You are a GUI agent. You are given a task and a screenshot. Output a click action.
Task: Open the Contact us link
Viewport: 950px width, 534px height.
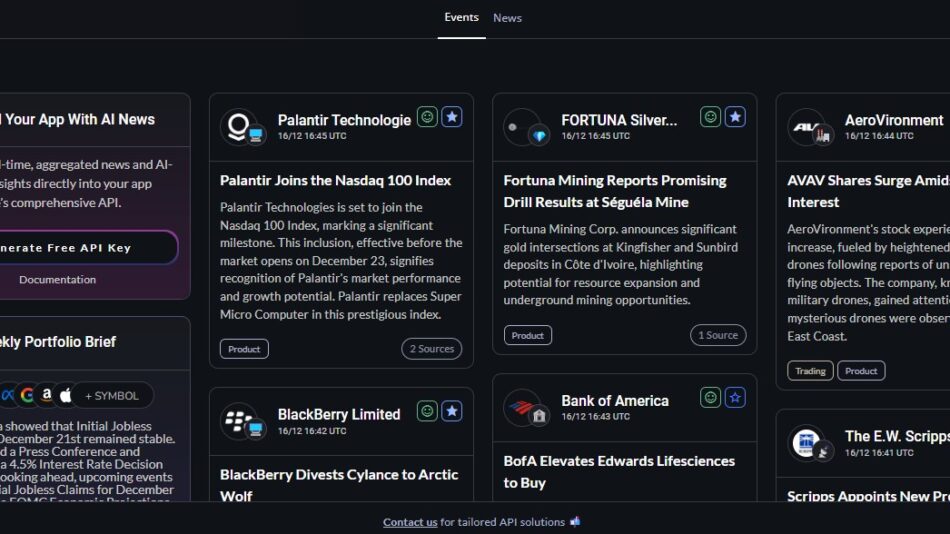(x=410, y=522)
